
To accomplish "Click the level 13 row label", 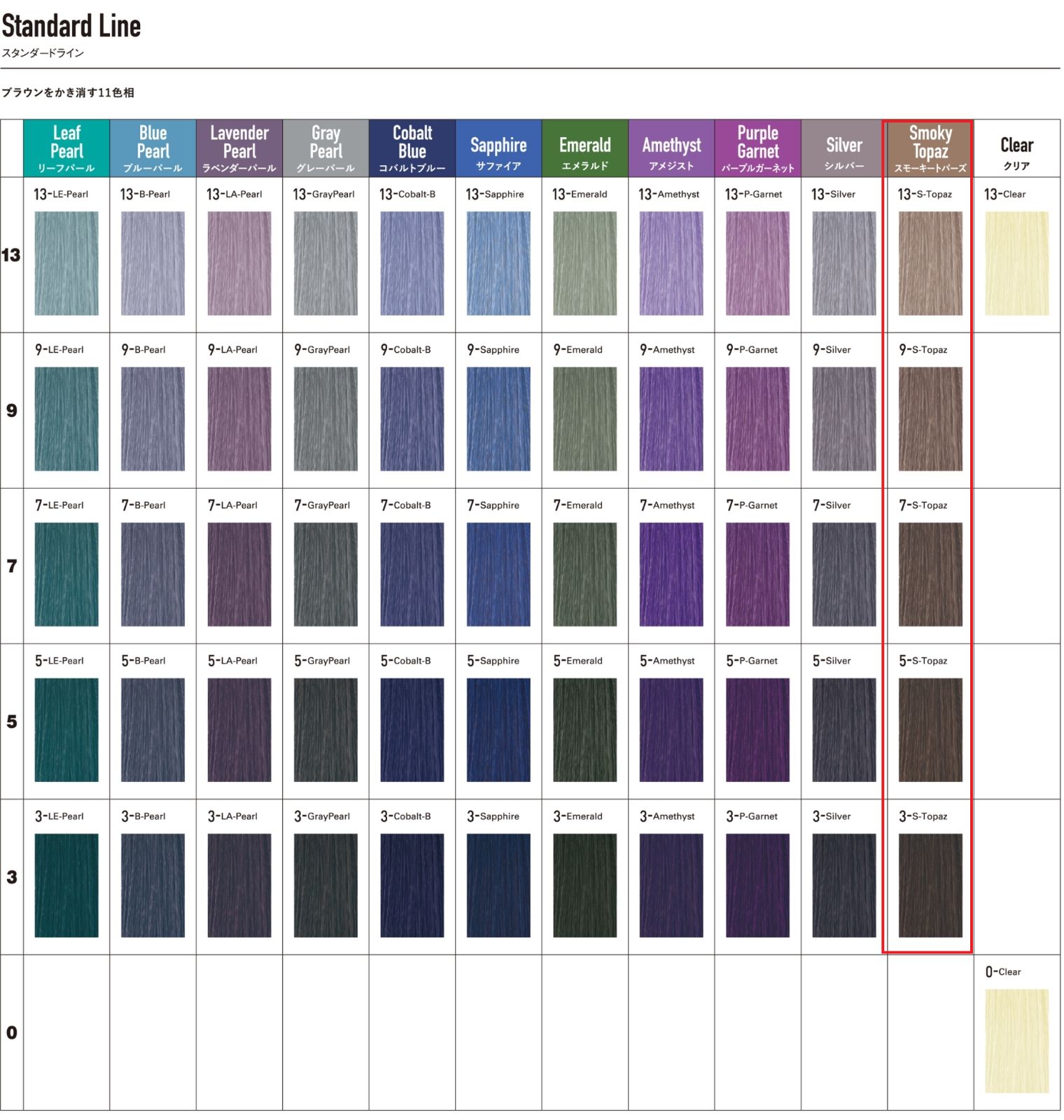I will coord(11,255).
